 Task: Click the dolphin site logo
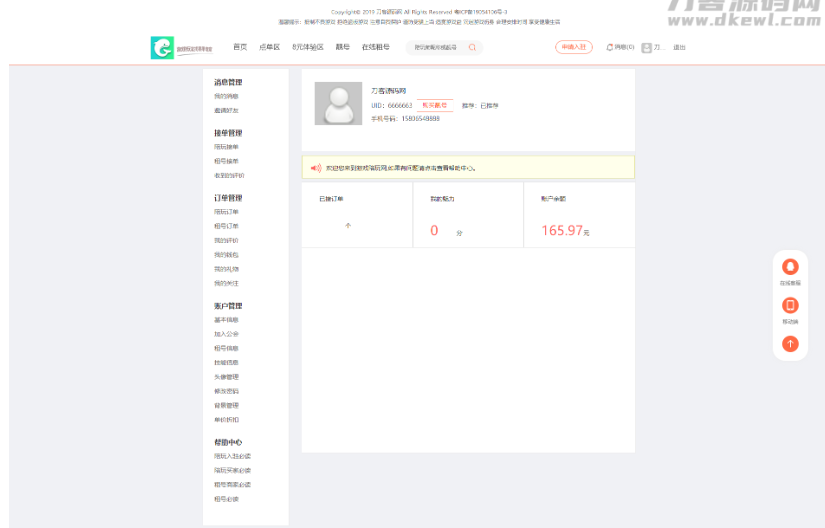[x=162, y=48]
